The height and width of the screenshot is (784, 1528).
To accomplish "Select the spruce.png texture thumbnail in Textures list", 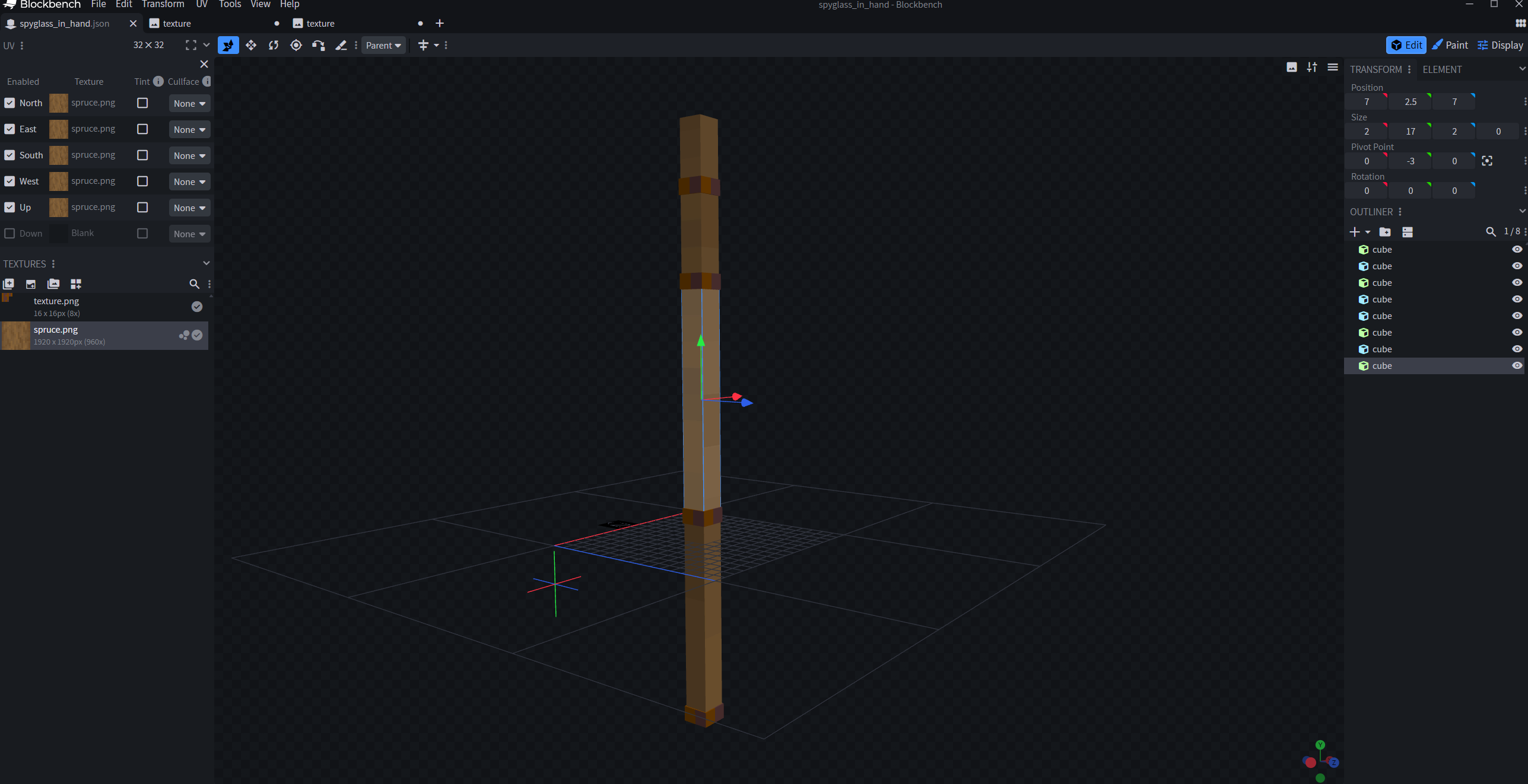I will (x=16, y=336).
